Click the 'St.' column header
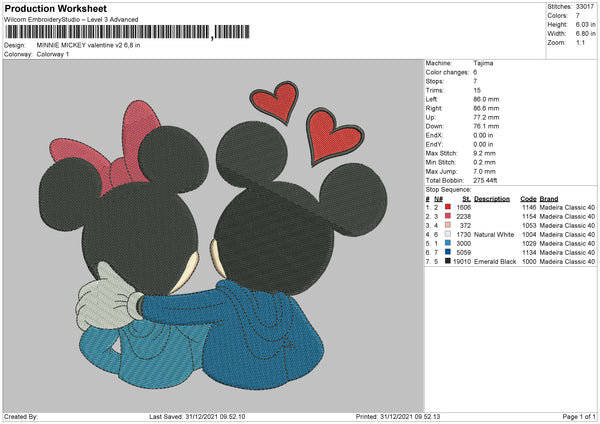 coord(466,199)
